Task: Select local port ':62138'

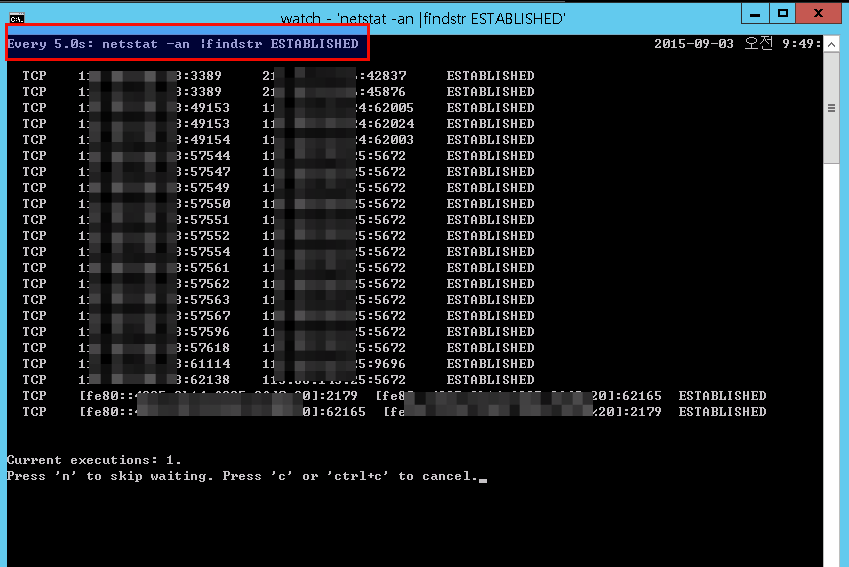Action: [x=207, y=380]
